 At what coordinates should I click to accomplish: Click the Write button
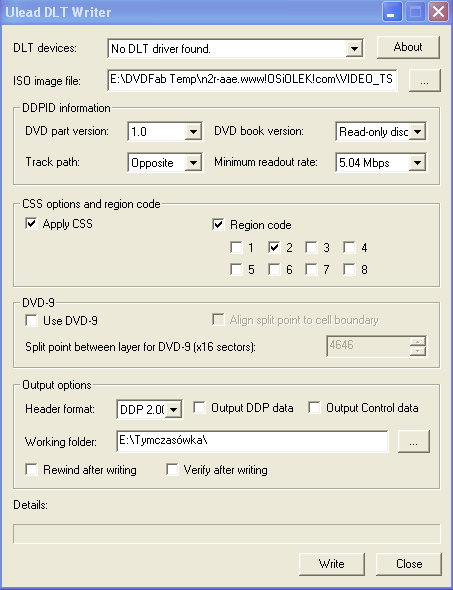pyautogui.click(x=332, y=564)
